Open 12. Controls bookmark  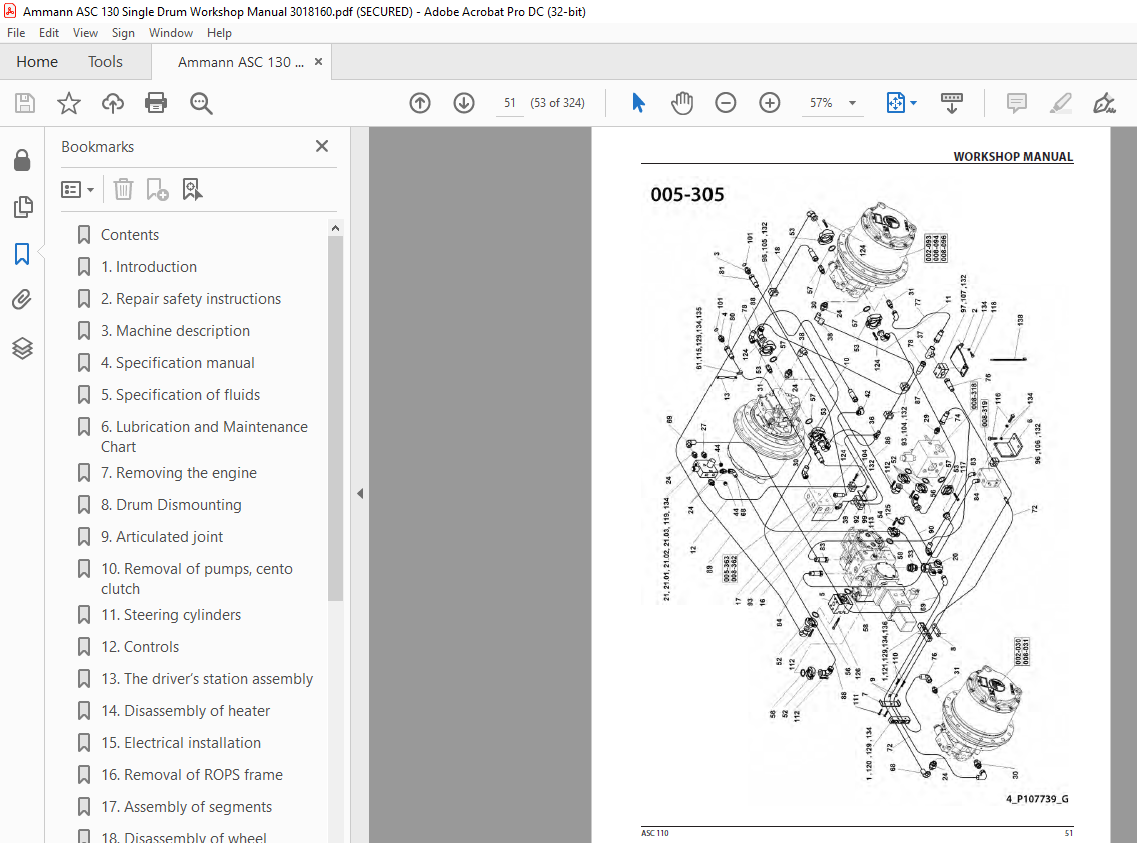(140, 647)
